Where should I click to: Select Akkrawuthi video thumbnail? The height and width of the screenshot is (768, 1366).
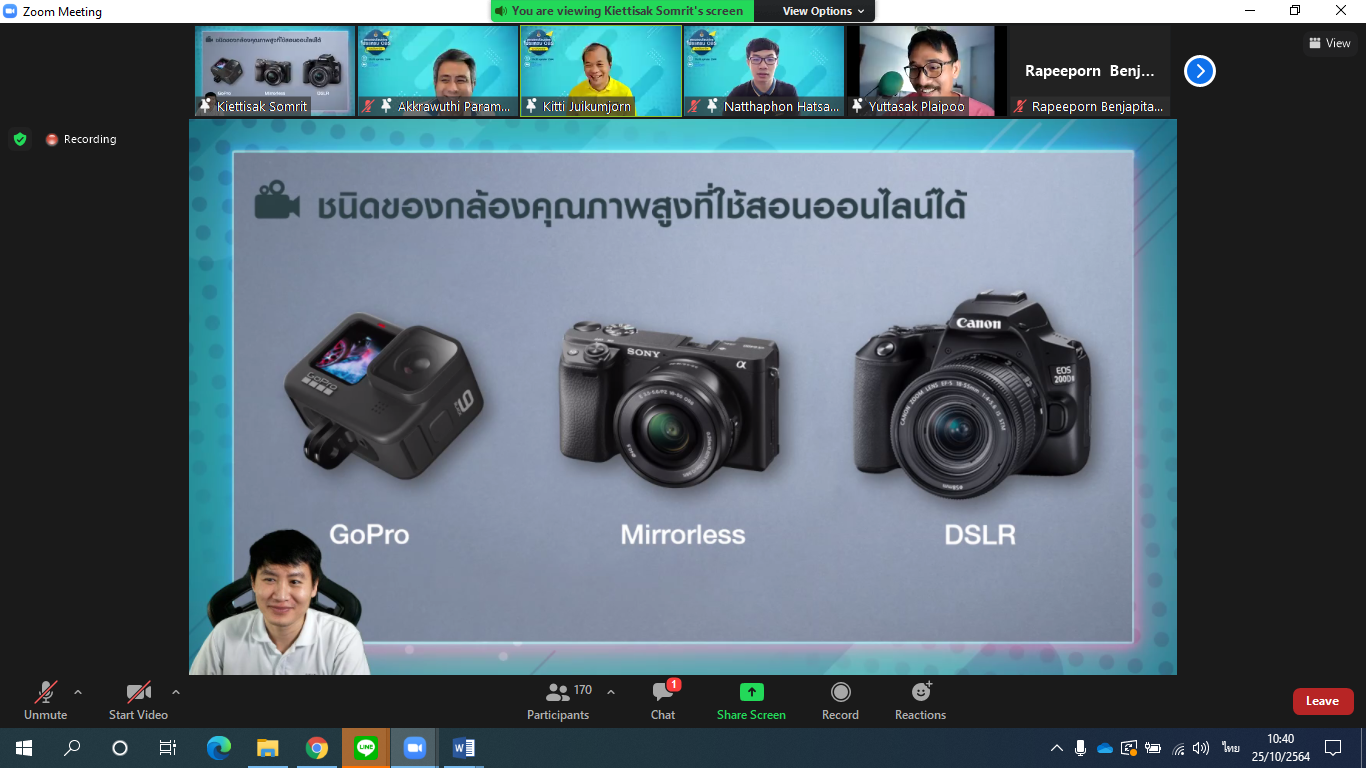point(438,71)
